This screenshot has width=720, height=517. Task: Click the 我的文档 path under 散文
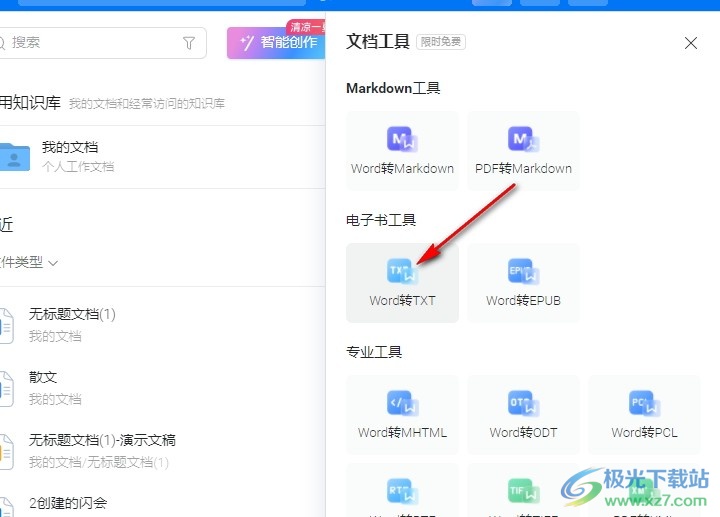pyautogui.click(x=55, y=399)
